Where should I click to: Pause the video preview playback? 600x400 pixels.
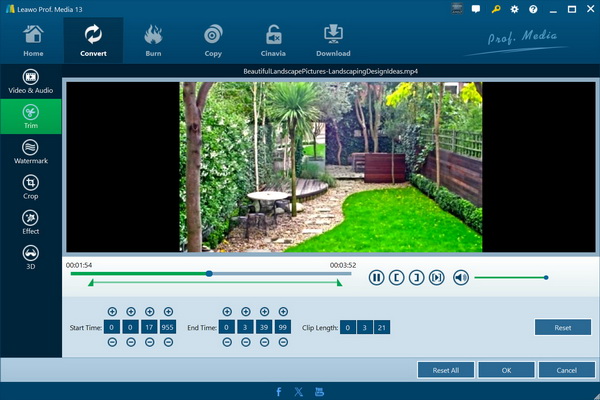coord(377,278)
